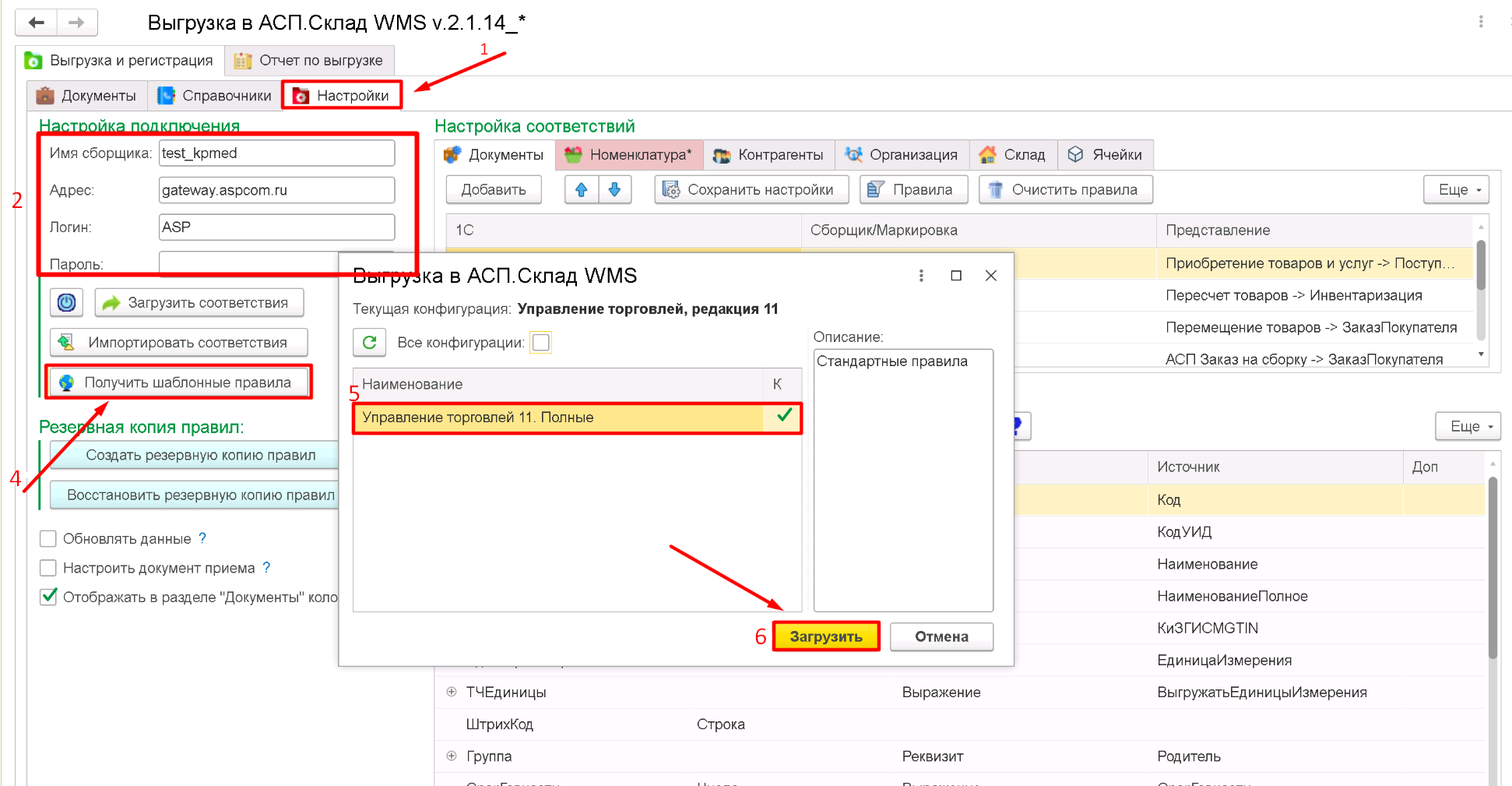The width and height of the screenshot is (1512, 786).
Task: Edit the 'Логин' field
Action: (276, 227)
